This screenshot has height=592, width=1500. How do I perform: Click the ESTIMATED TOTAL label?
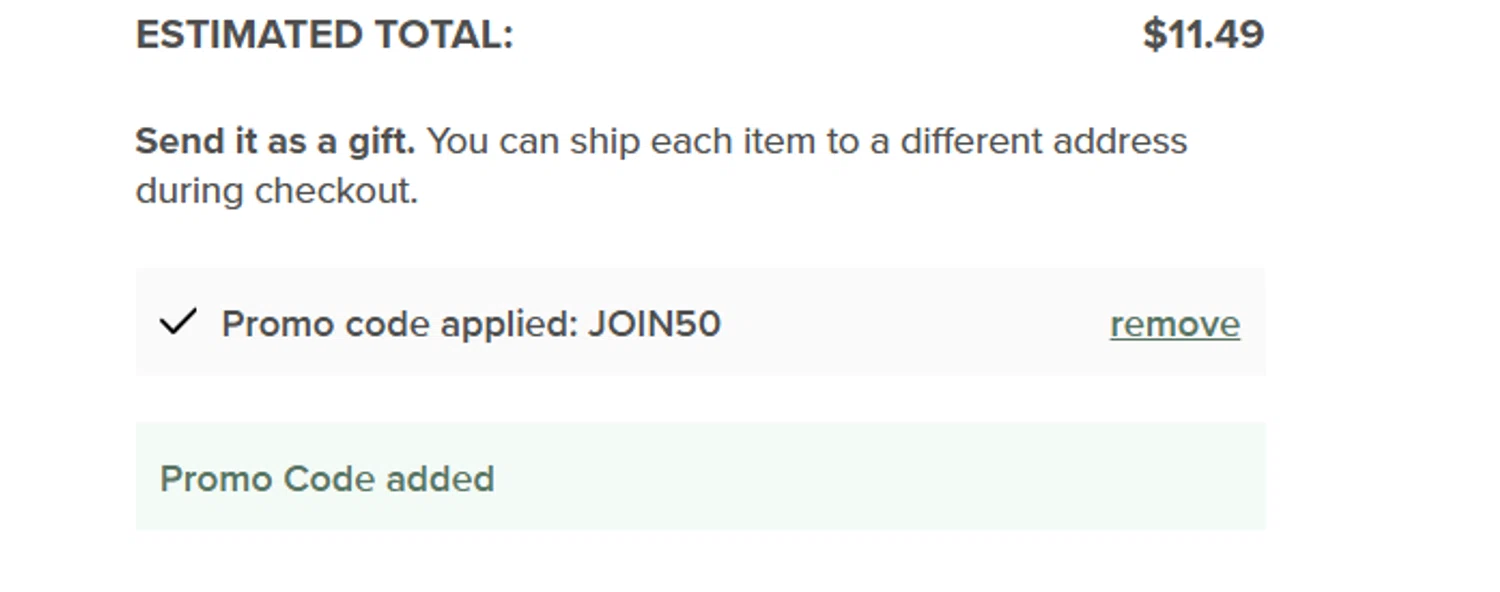(x=324, y=35)
